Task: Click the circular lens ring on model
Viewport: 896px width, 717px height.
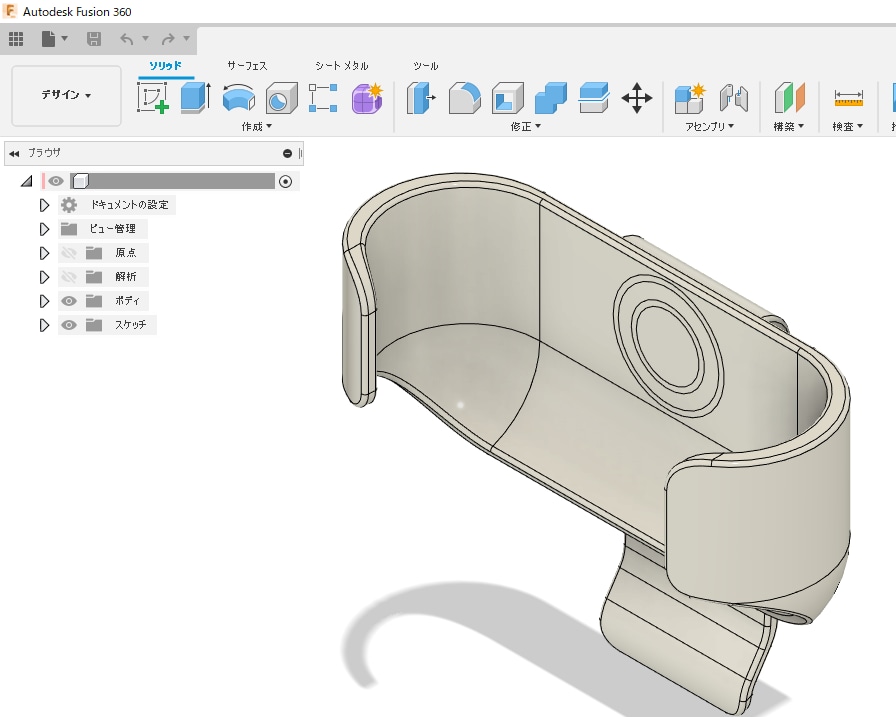Action: [667, 347]
